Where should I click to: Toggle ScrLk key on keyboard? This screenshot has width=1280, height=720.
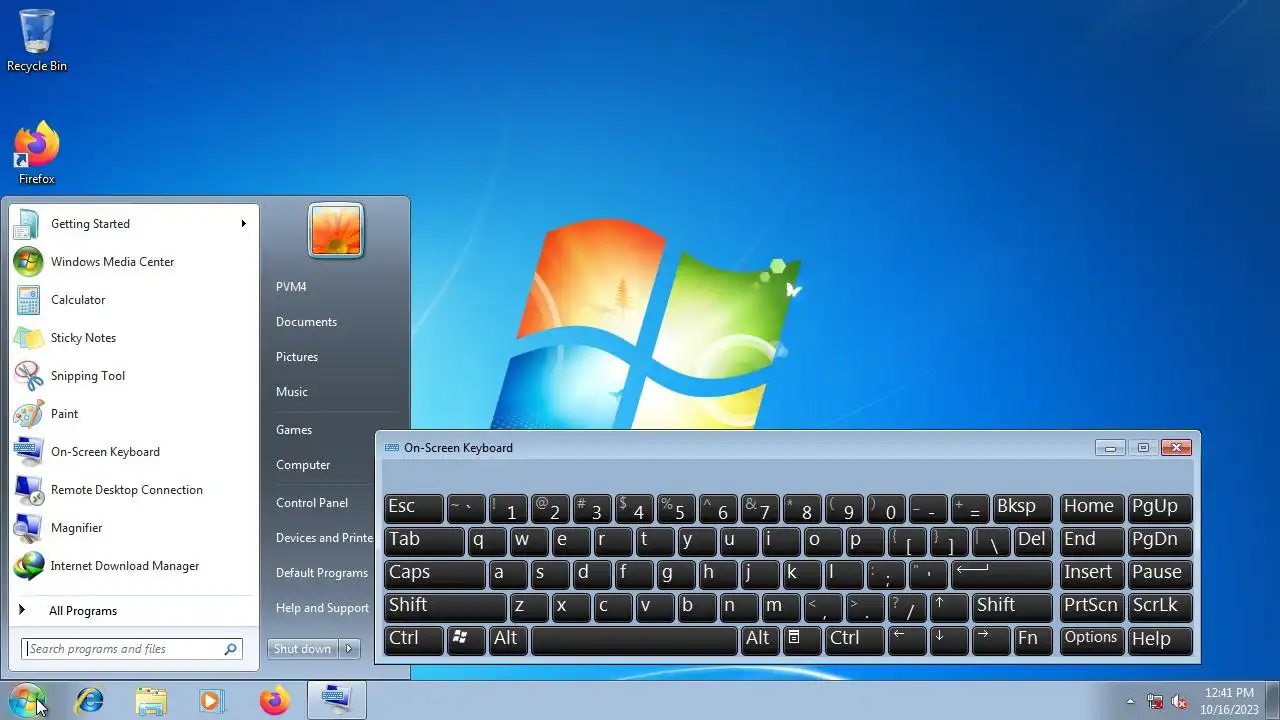[1160, 607]
